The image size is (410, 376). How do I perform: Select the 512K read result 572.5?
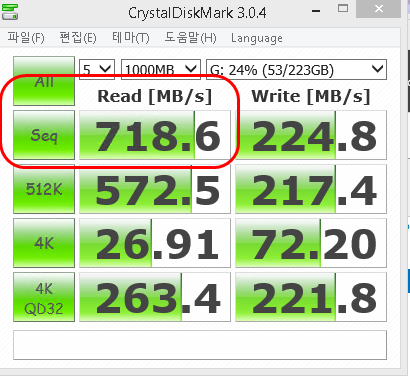pos(155,189)
